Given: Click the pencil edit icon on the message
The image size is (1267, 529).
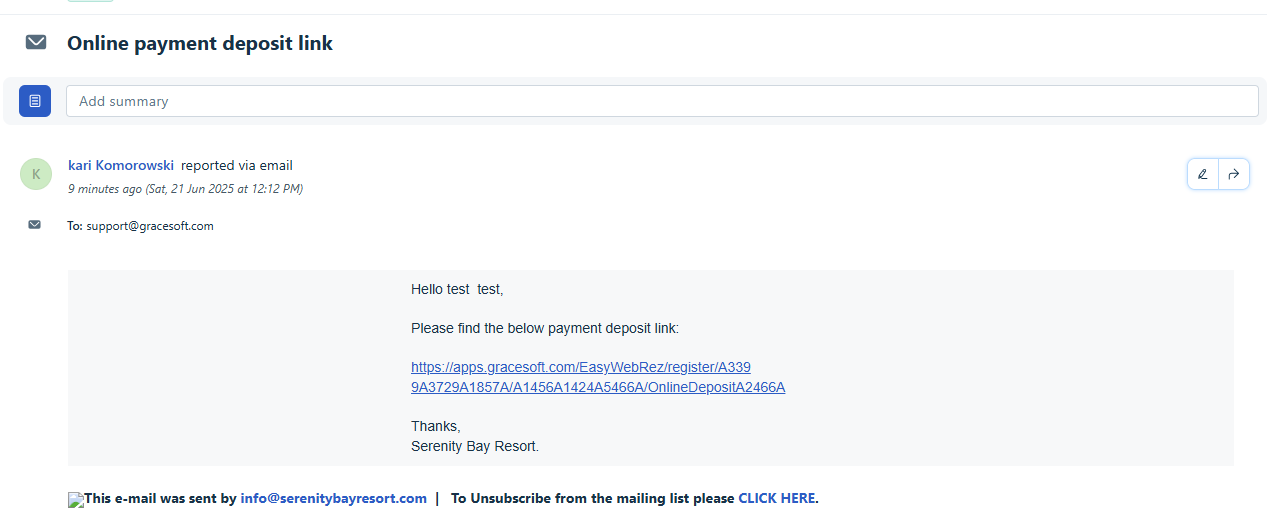Looking at the screenshot, I should click(1203, 174).
